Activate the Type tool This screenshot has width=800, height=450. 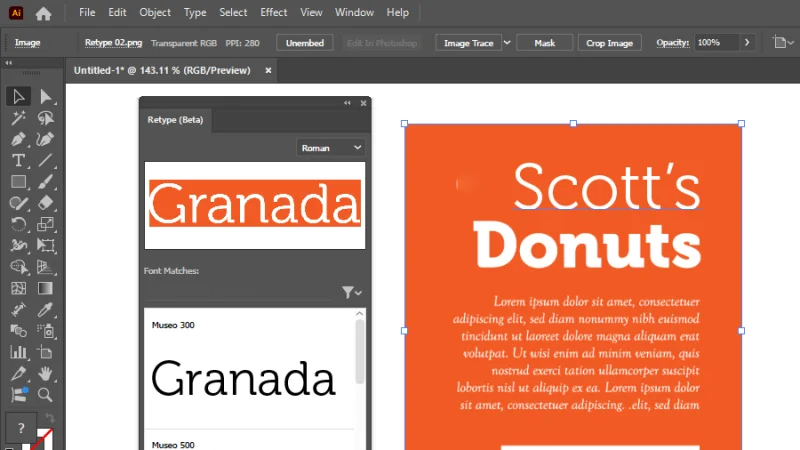[18, 160]
